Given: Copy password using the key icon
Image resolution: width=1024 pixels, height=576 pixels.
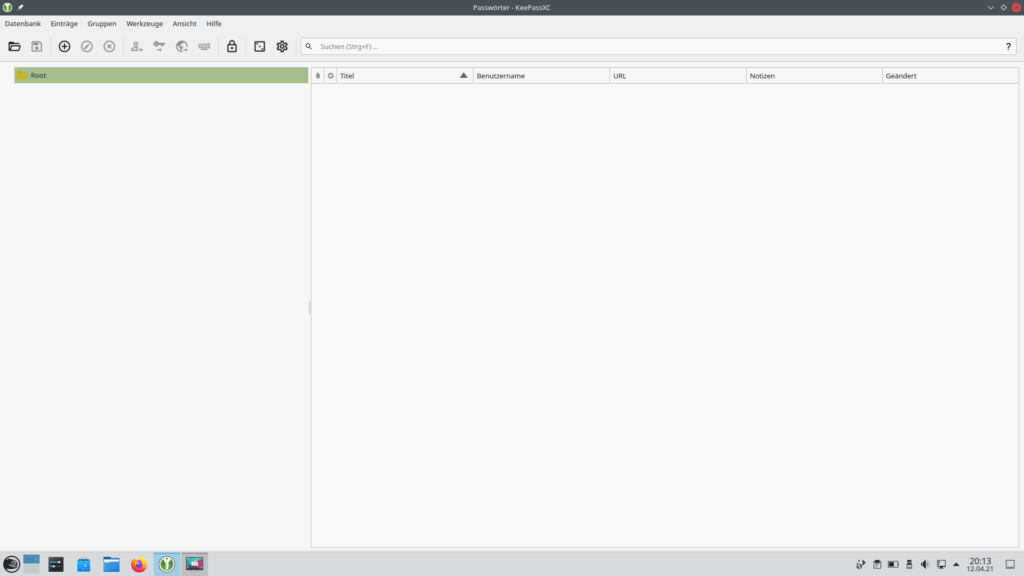Looking at the screenshot, I should (x=159, y=46).
